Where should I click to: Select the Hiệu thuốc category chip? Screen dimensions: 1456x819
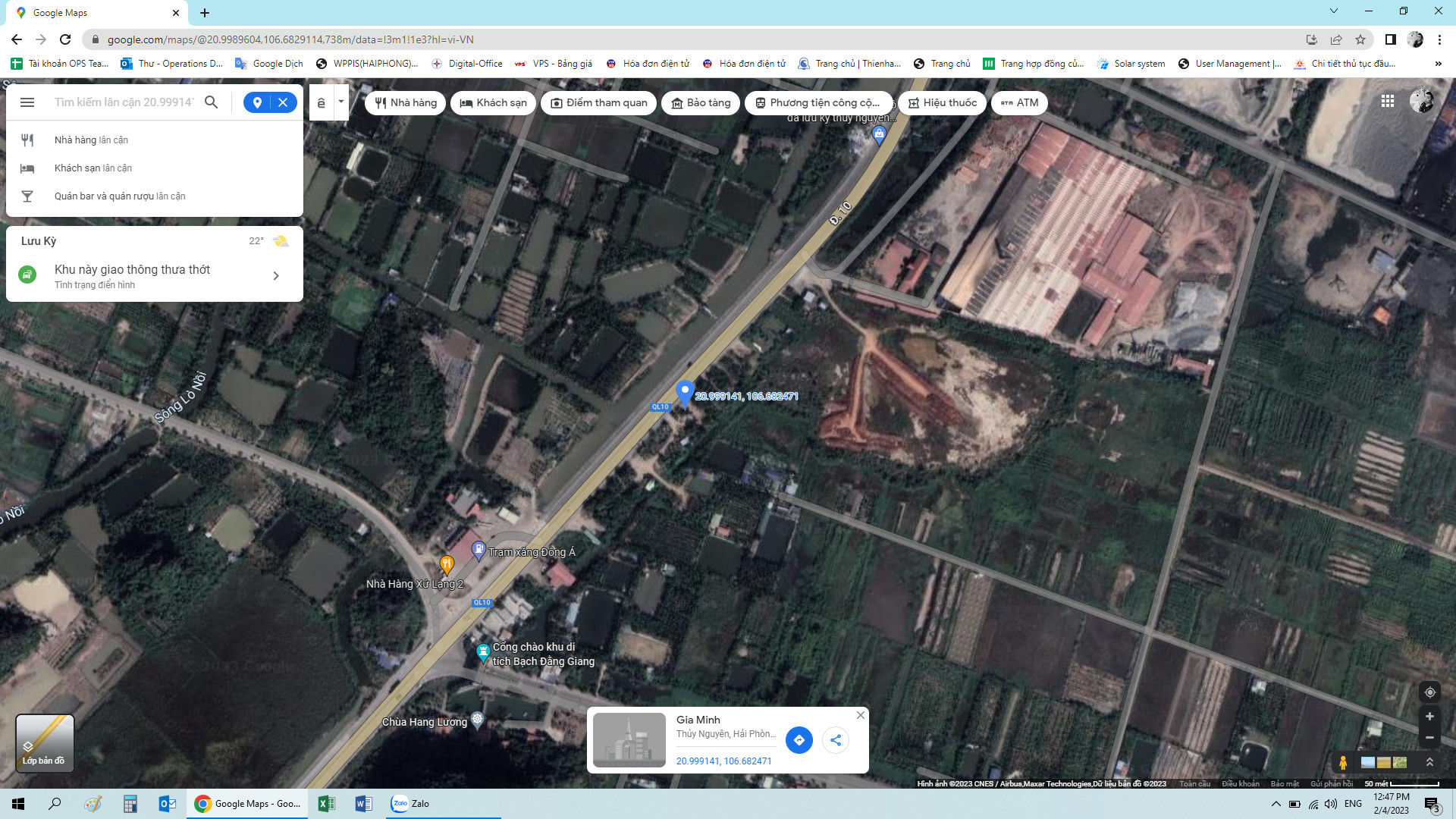(943, 103)
